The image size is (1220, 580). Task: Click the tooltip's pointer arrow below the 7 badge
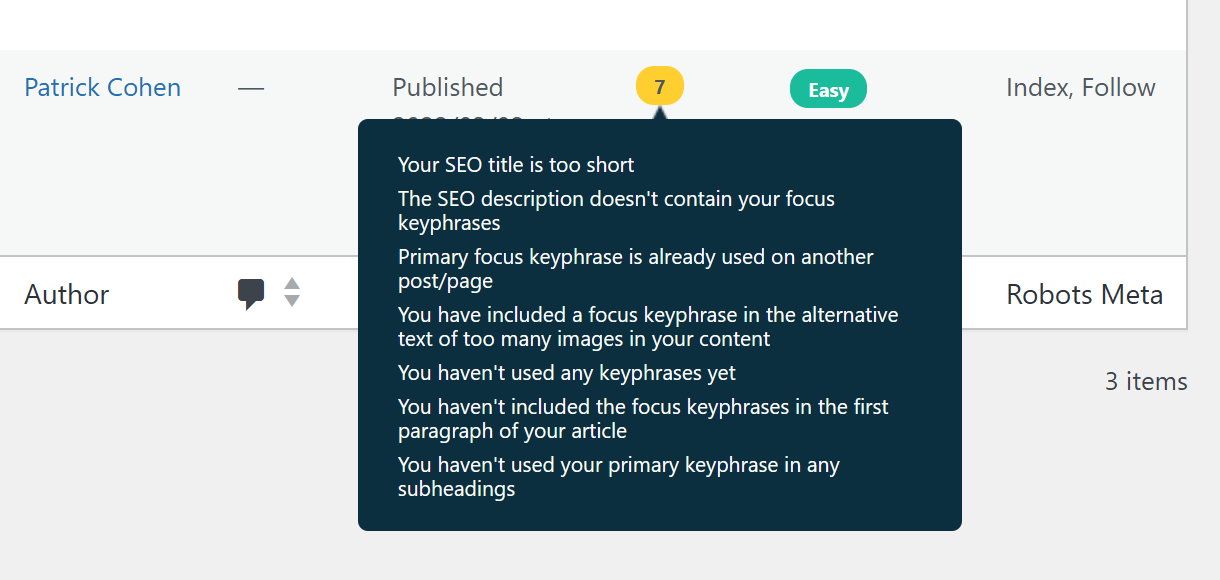(x=659, y=112)
